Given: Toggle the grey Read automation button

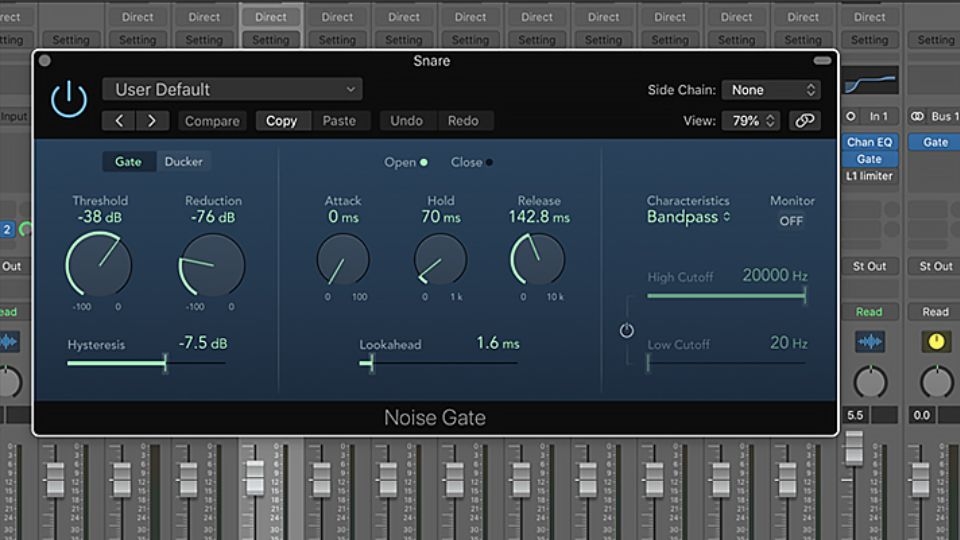Looking at the screenshot, I should pyautogui.click(x=935, y=312).
